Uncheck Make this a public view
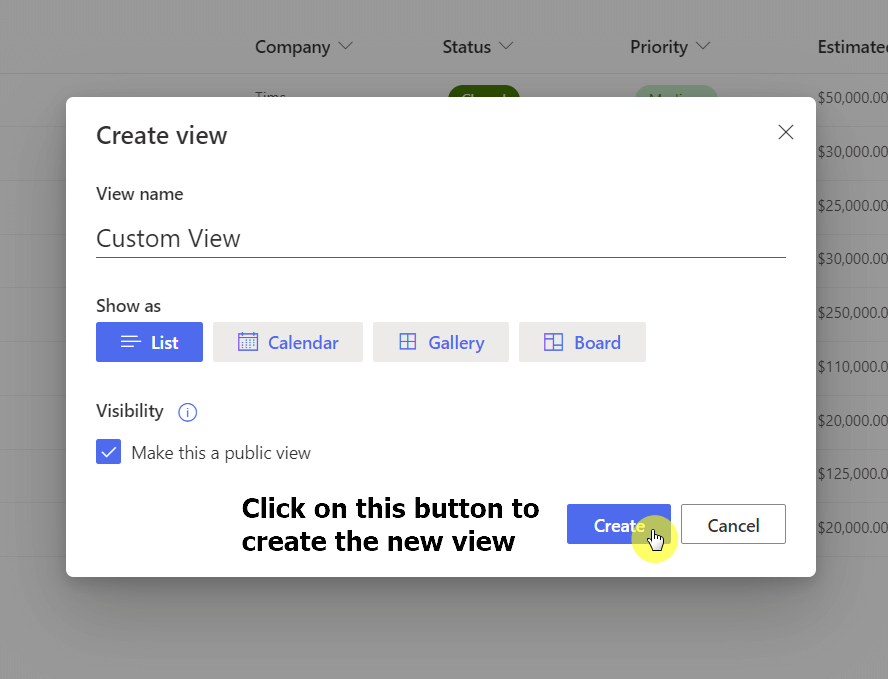 coord(108,452)
